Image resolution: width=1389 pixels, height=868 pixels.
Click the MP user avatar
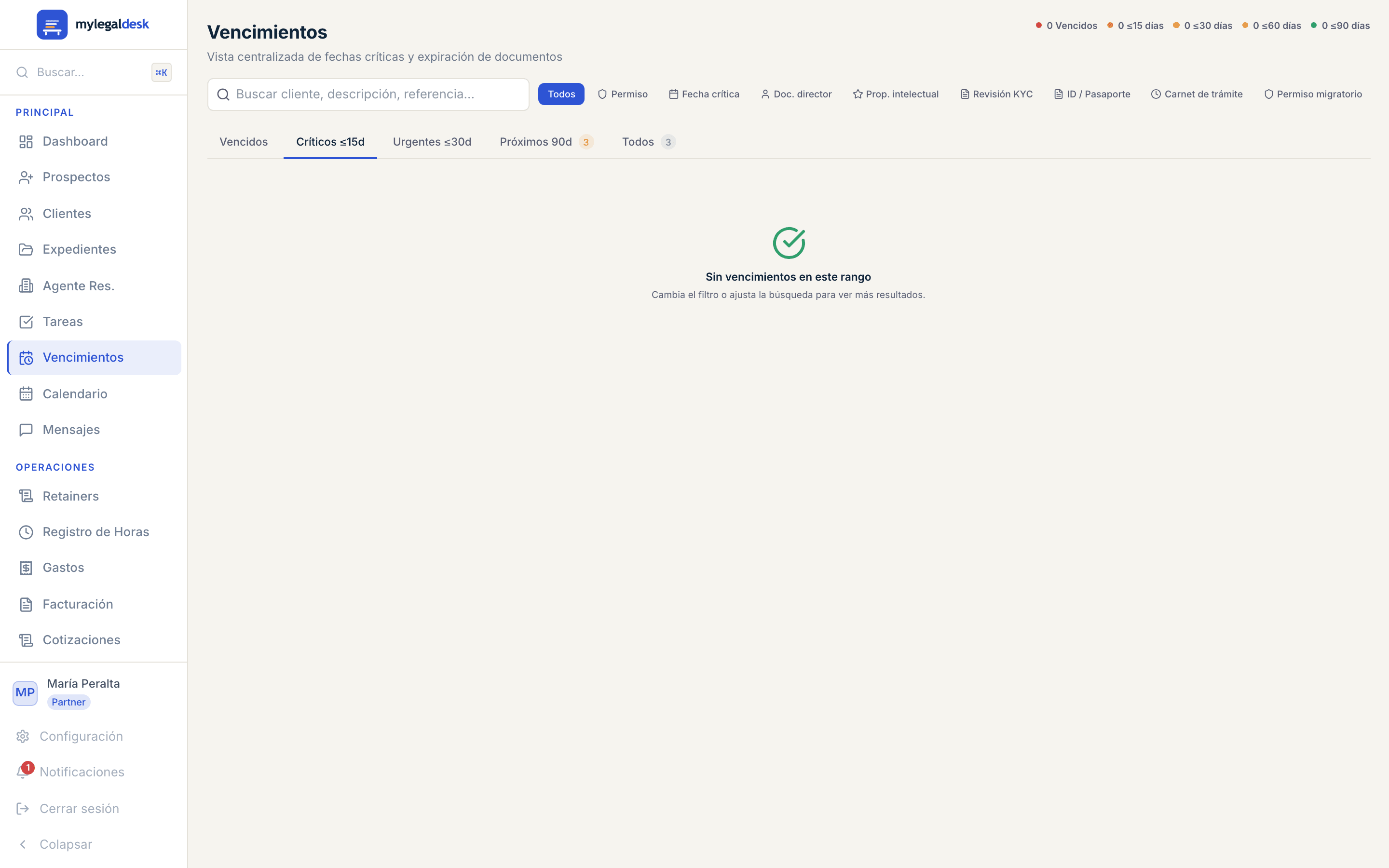tap(25, 693)
